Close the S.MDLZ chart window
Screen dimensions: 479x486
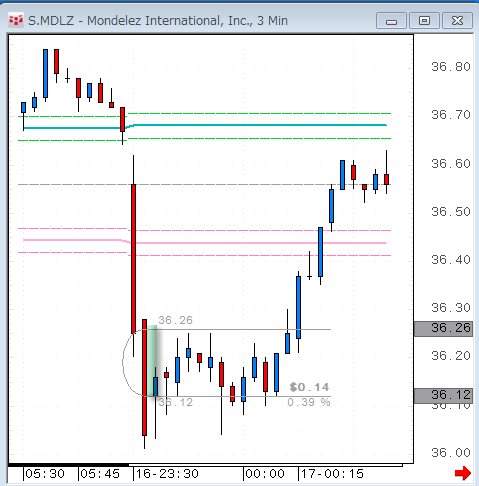[x=457, y=21]
